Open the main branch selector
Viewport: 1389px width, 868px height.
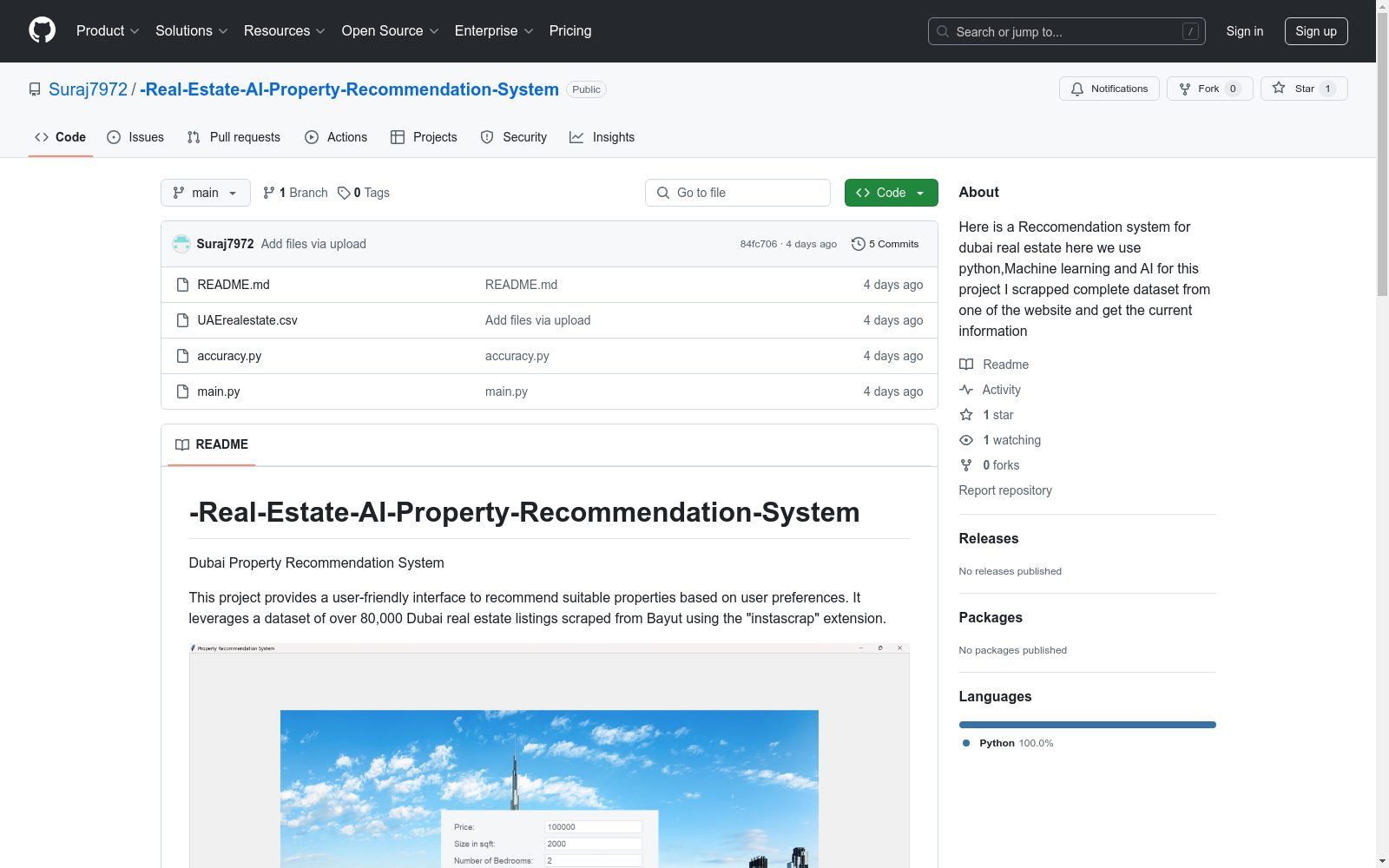coord(206,193)
